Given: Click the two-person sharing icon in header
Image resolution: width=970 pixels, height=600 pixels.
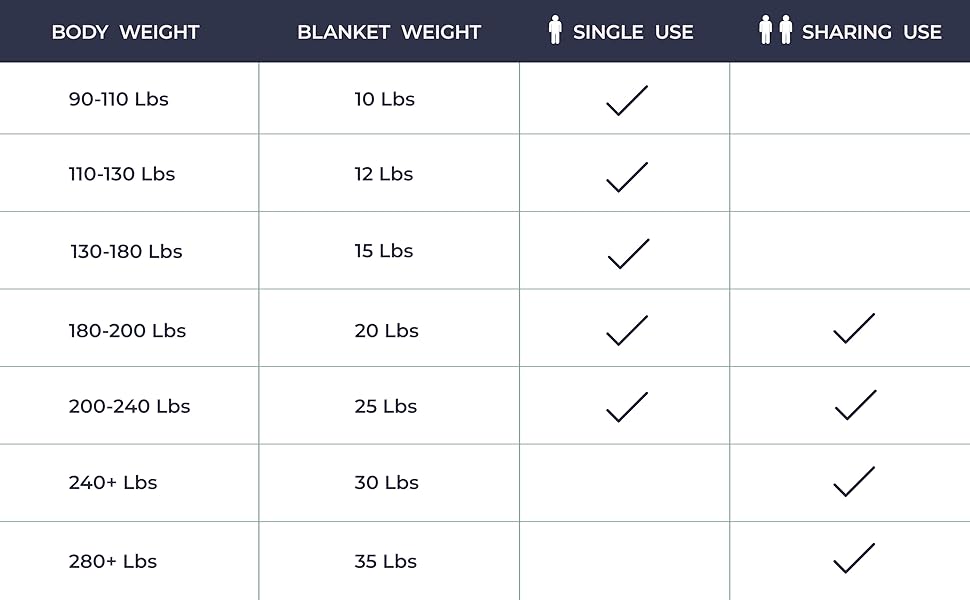Looking at the screenshot, I should tap(775, 30).
